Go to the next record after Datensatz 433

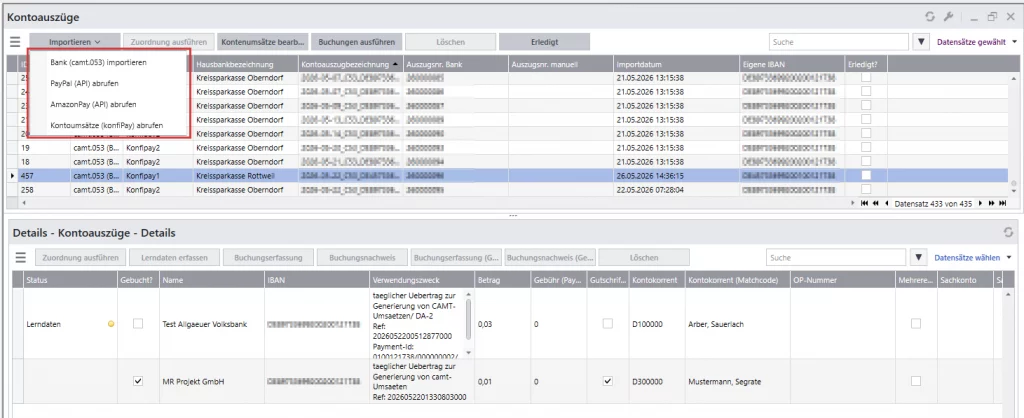980,203
